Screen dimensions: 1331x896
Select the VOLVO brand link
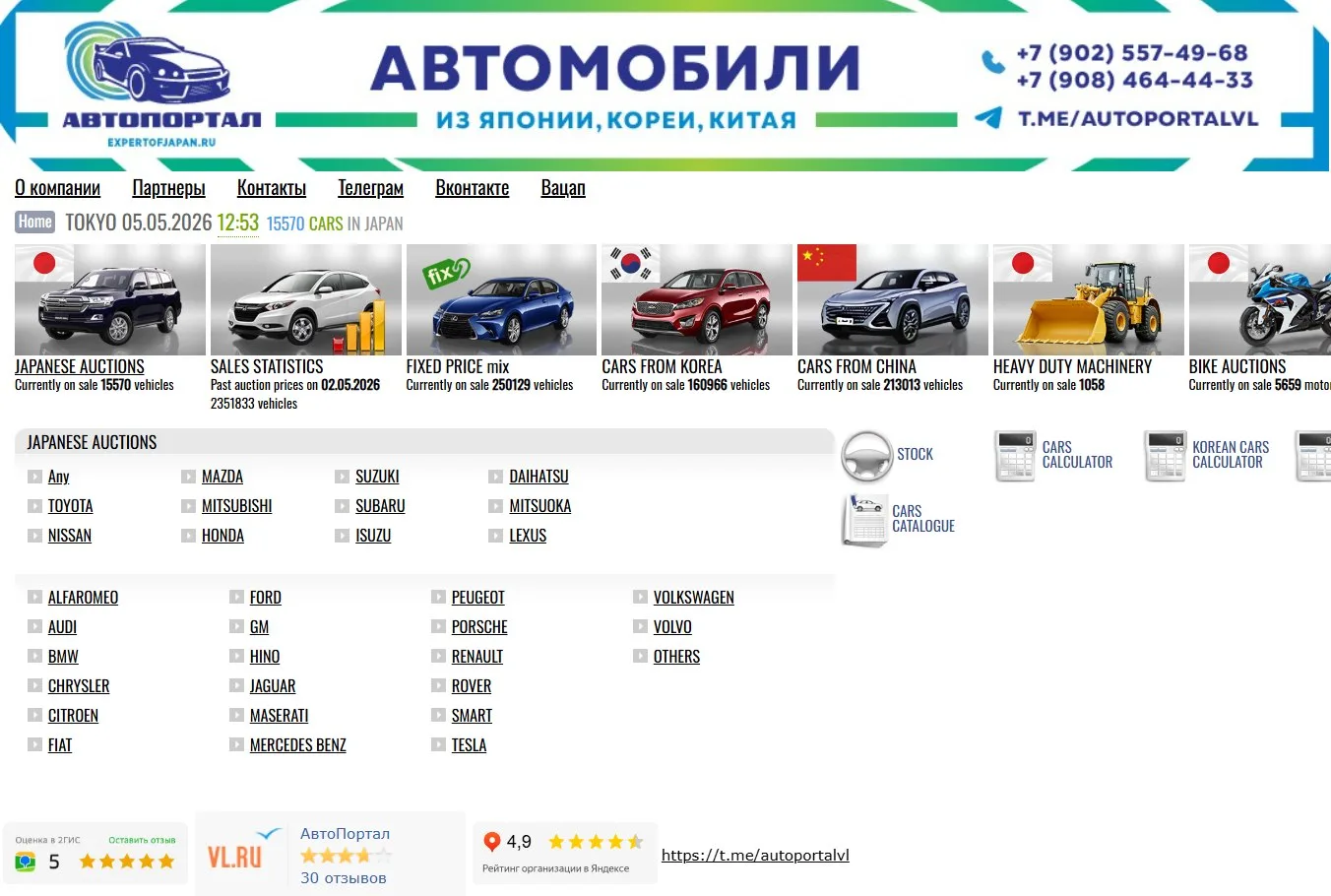click(672, 627)
